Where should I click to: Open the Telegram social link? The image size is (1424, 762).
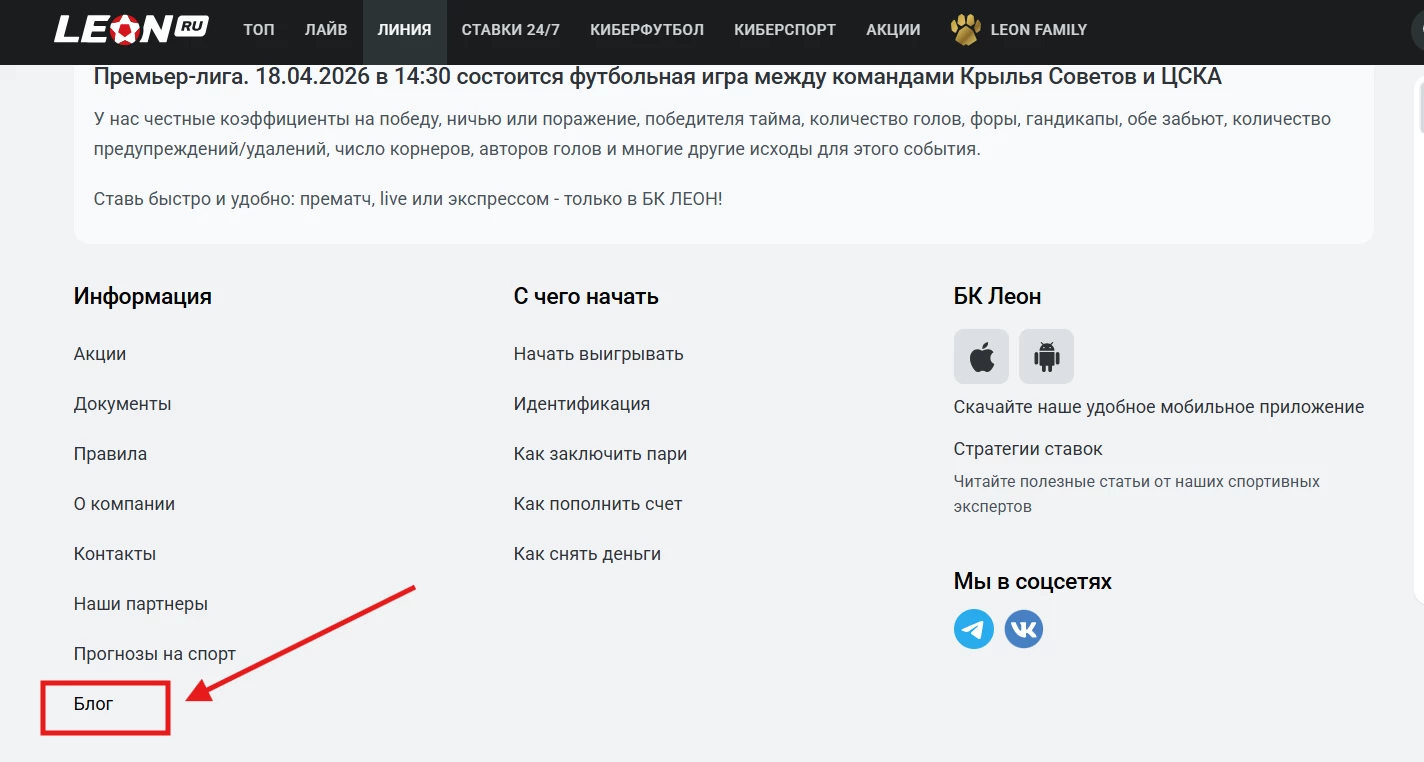click(974, 629)
